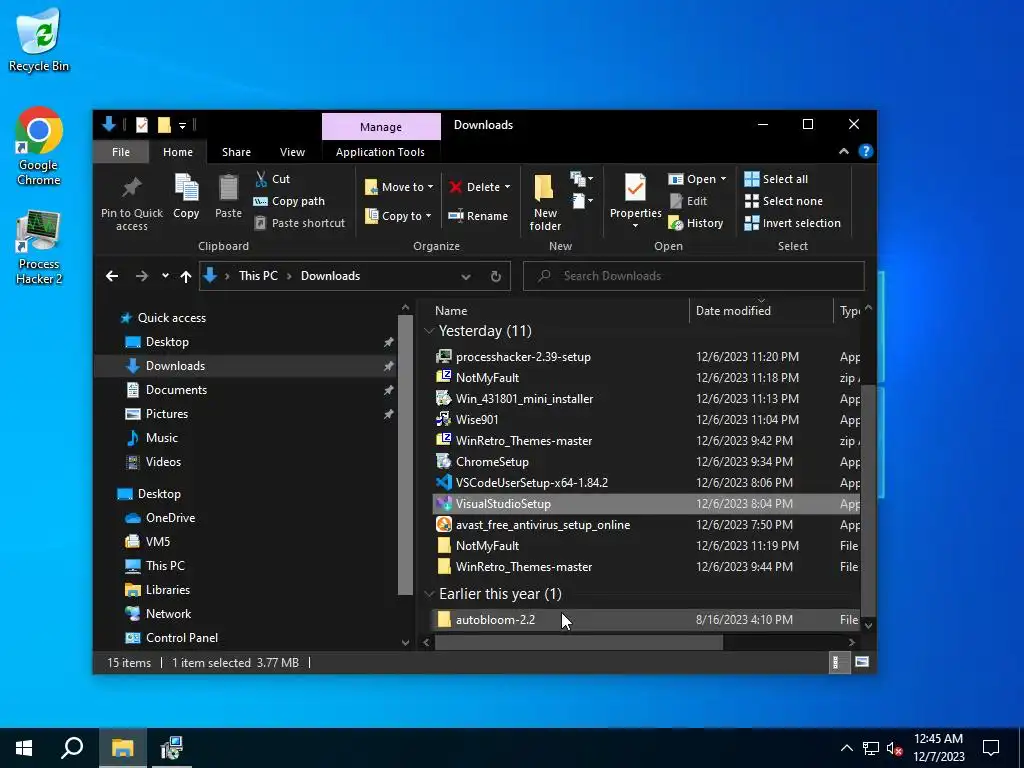Click the muted volume tray icon

(894, 748)
